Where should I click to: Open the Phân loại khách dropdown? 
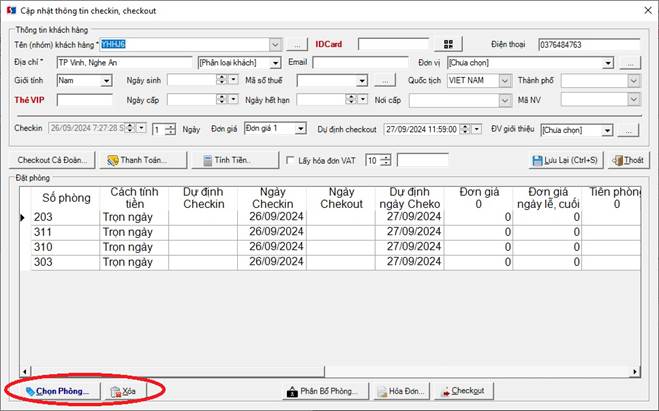pyautogui.click(x=275, y=63)
